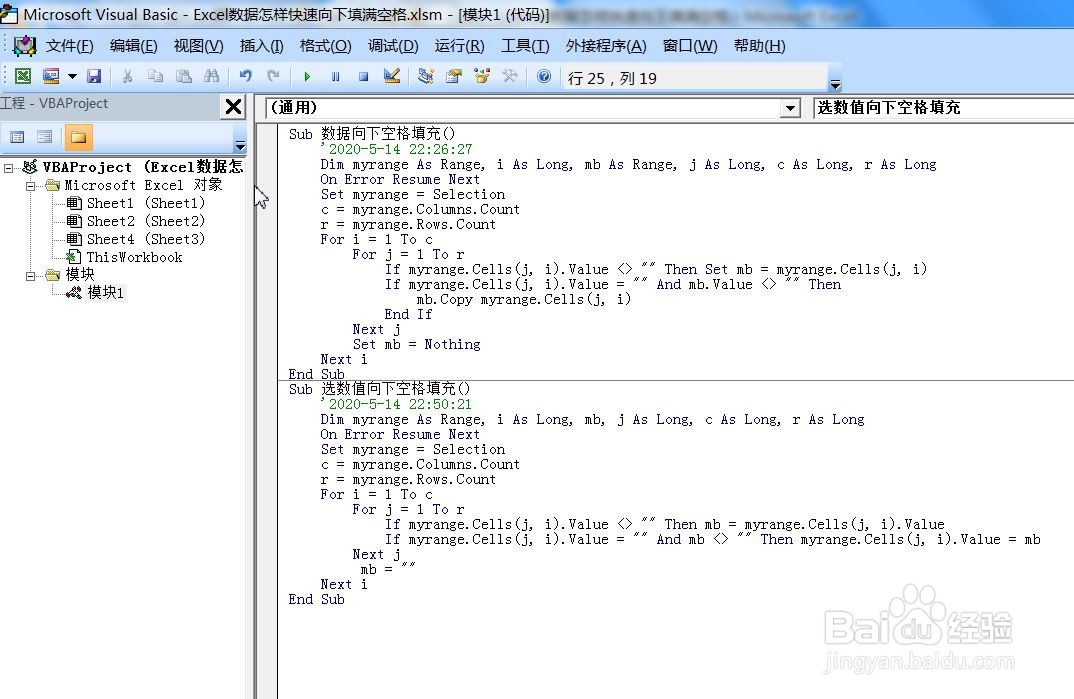Select 模块1 module in tree
The image size is (1074, 699).
(x=105, y=293)
